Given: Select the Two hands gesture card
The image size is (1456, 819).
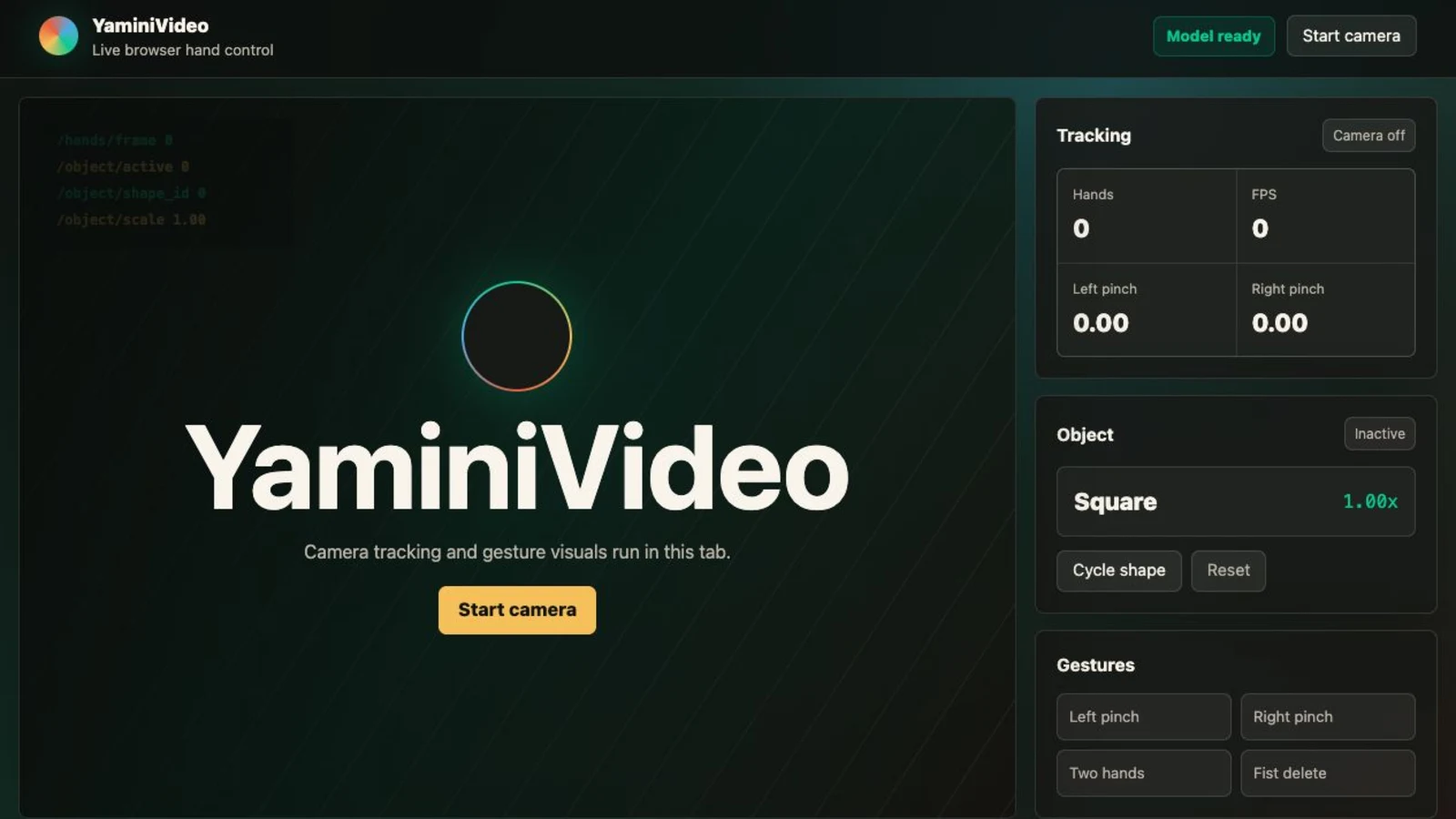Looking at the screenshot, I should pos(1143,773).
